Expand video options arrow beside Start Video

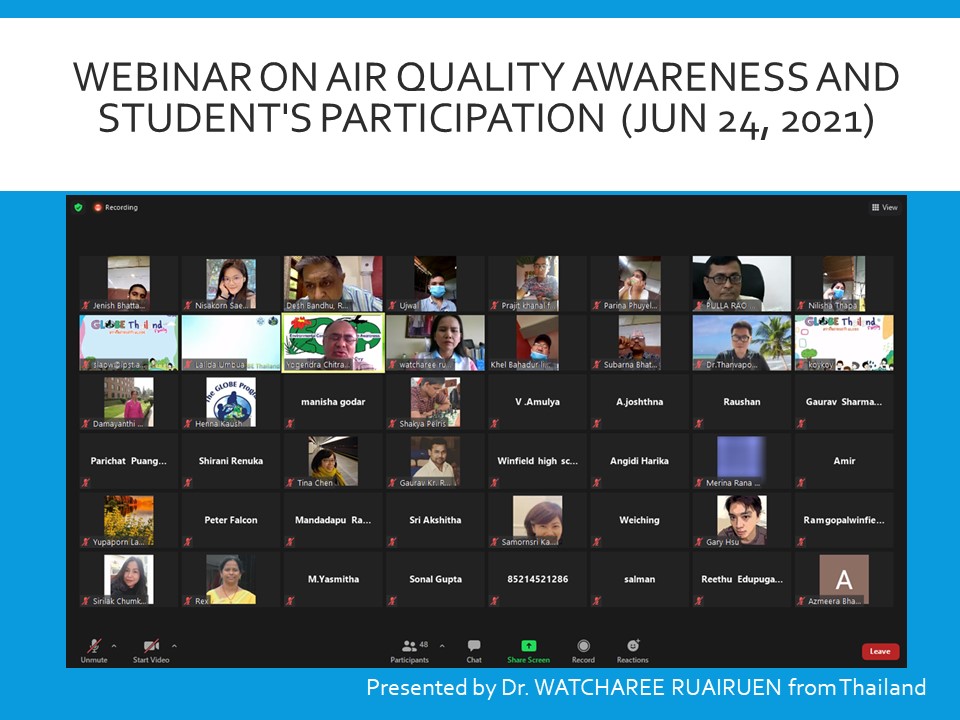[x=174, y=645]
